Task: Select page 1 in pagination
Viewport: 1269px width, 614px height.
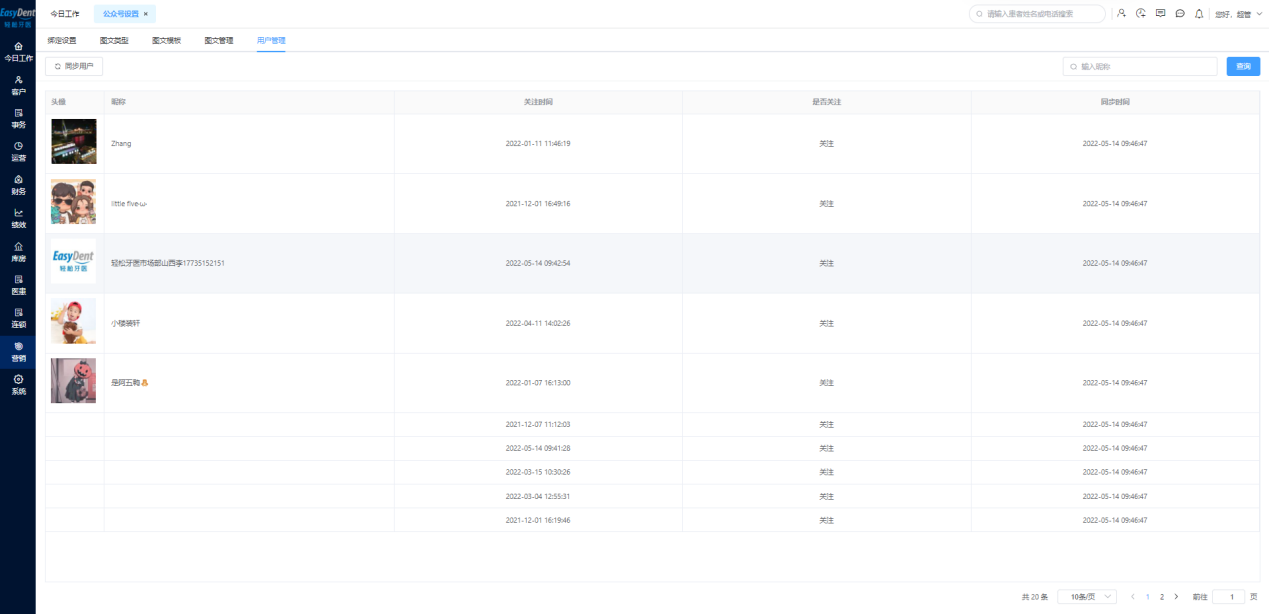Action: [x=1147, y=596]
